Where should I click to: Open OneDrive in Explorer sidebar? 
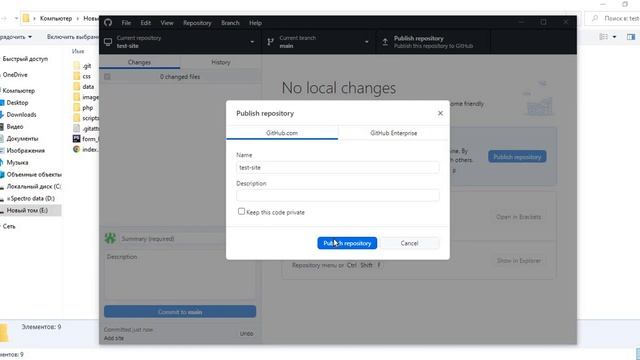(15, 75)
